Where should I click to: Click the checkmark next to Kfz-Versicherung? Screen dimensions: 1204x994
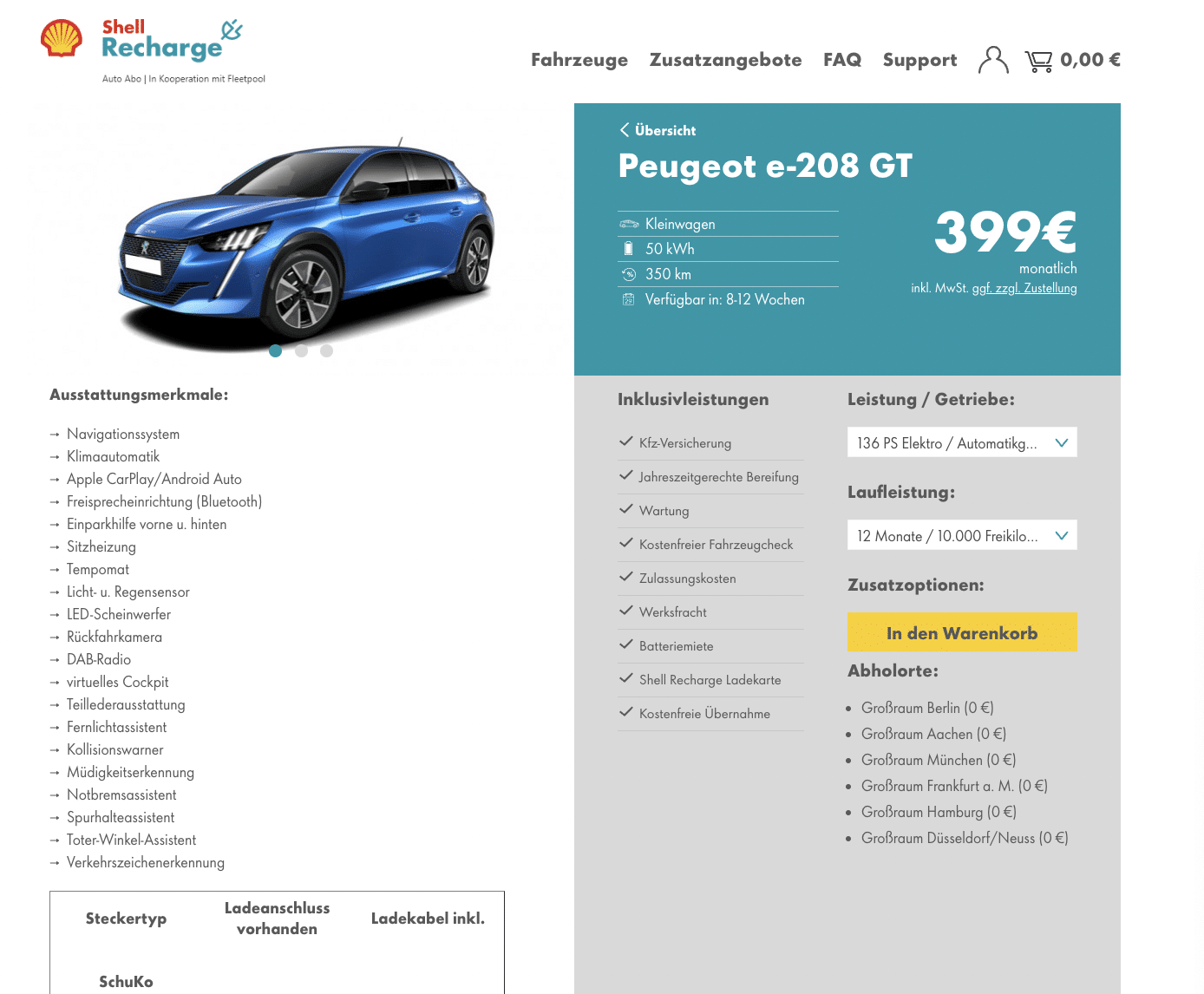pos(626,441)
